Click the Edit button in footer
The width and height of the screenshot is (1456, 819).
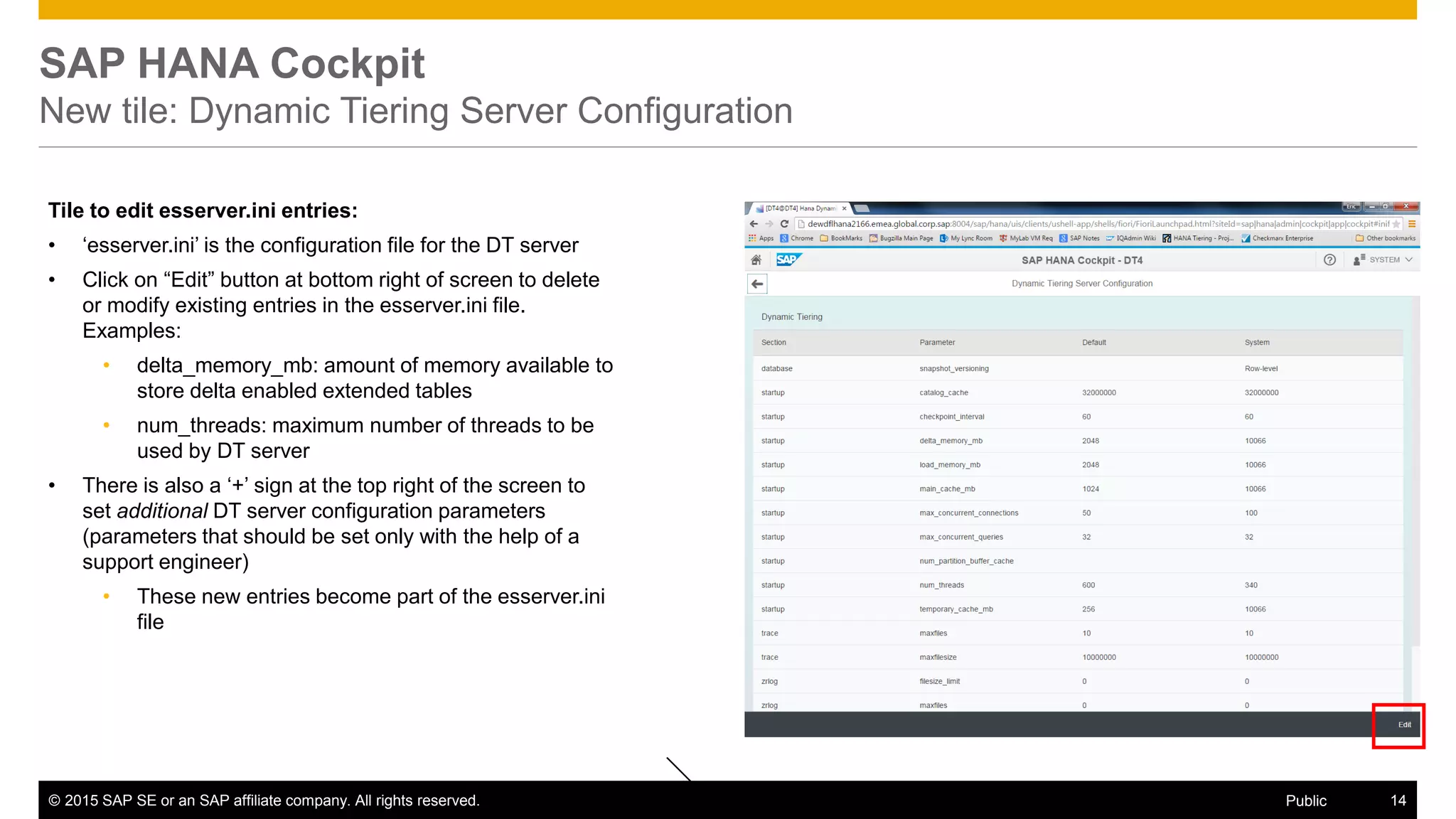pyautogui.click(x=1404, y=724)
